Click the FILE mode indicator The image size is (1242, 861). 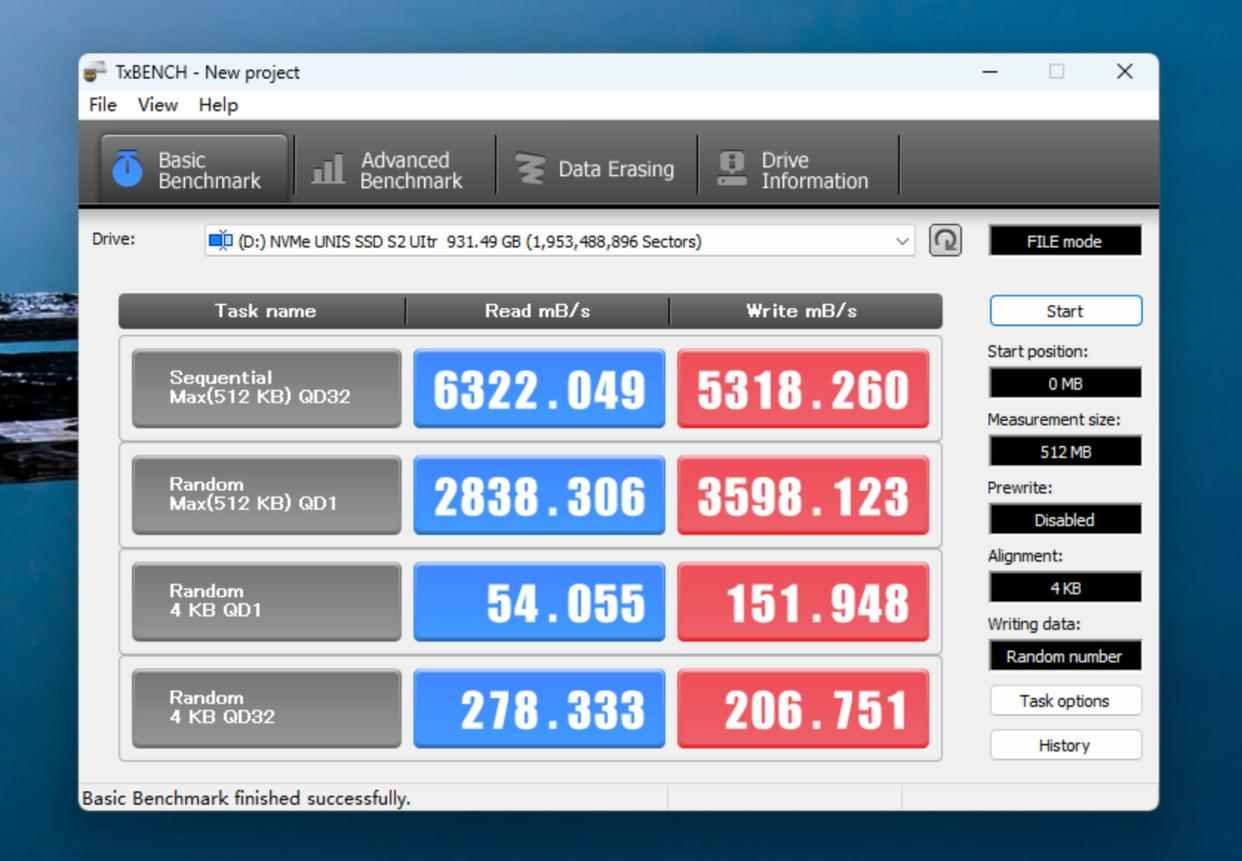point(1065,241)
